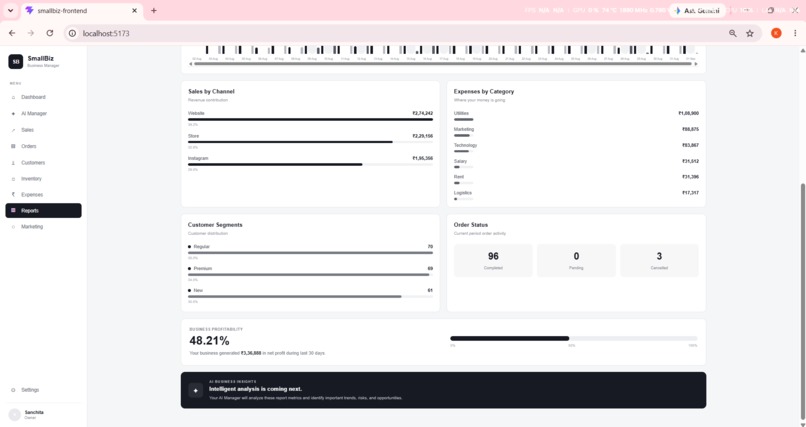
Task: Click the Website sales channel bar
Action: click(310, 119)
